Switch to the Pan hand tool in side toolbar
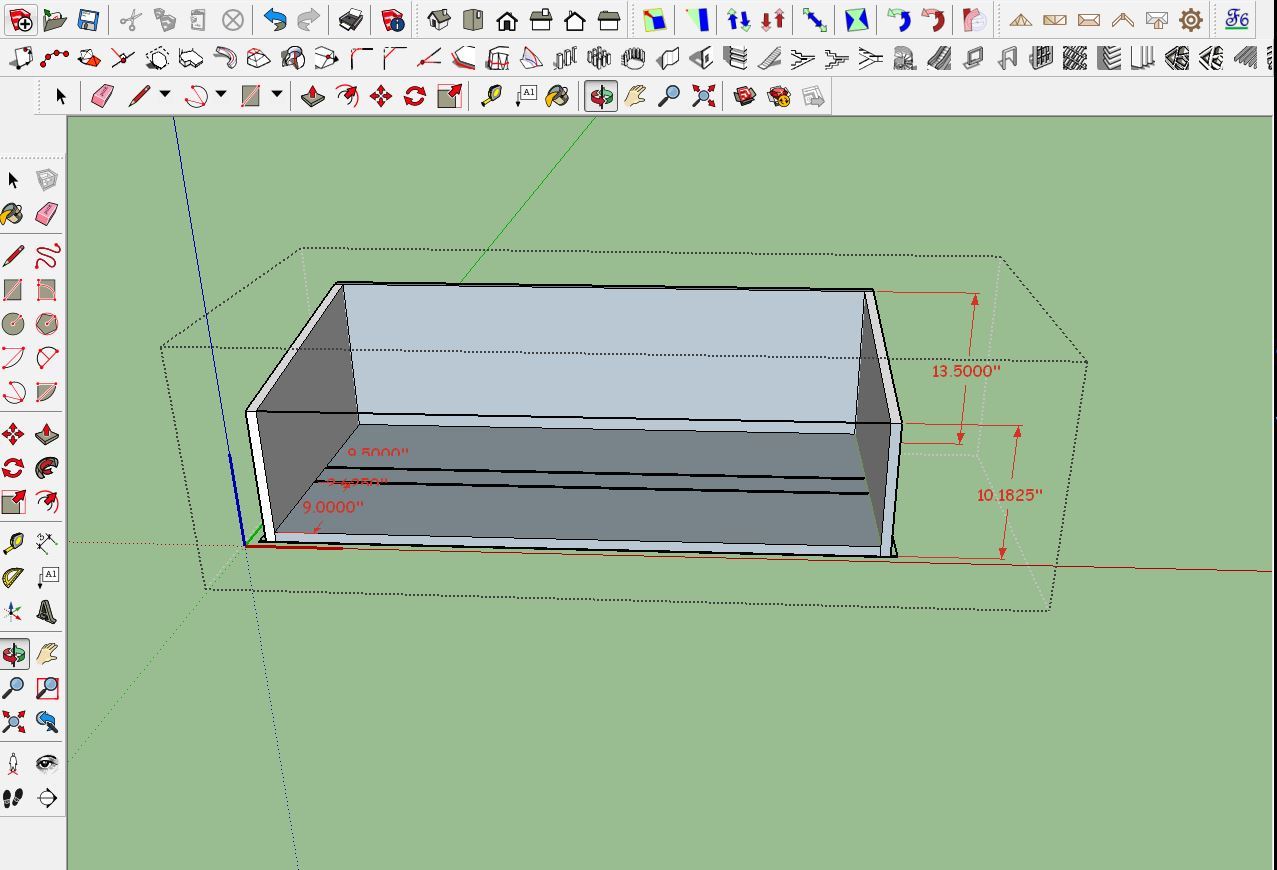This screenshot has width=1277, height=870. coord(47,654)
